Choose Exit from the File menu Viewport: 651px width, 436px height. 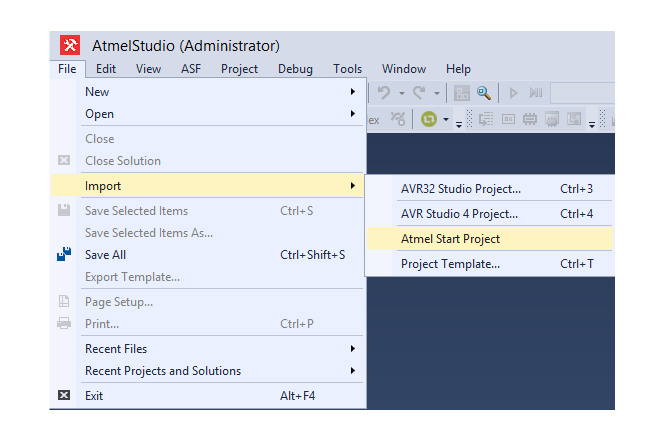click(94, 396)
